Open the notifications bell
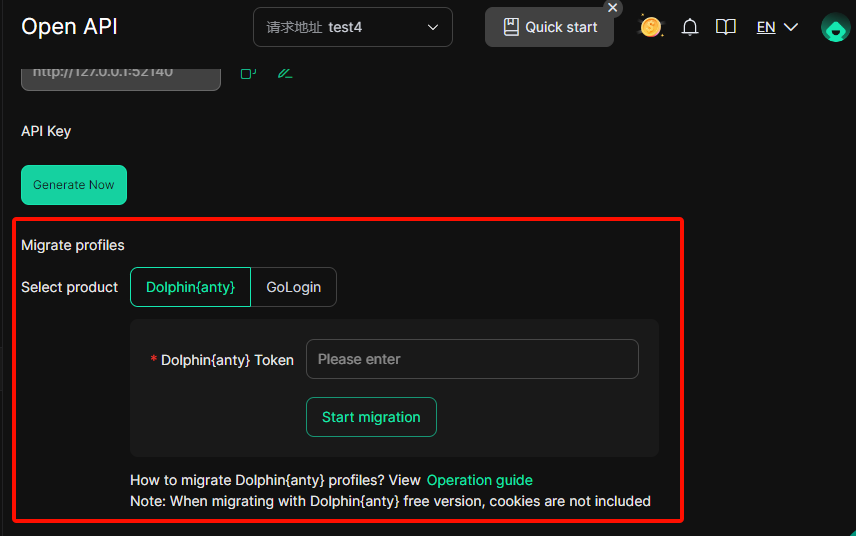856x536 pixels. (689, 27)
